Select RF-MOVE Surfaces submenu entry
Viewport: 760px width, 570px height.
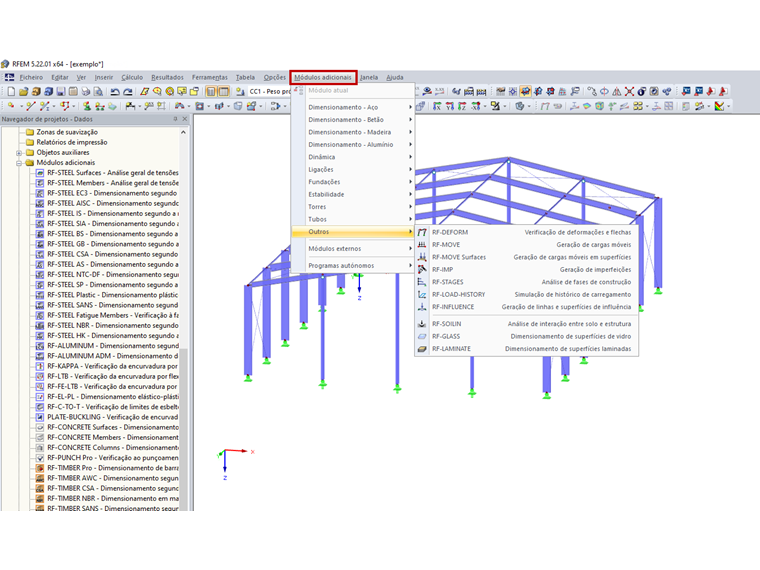coord(526,257)
